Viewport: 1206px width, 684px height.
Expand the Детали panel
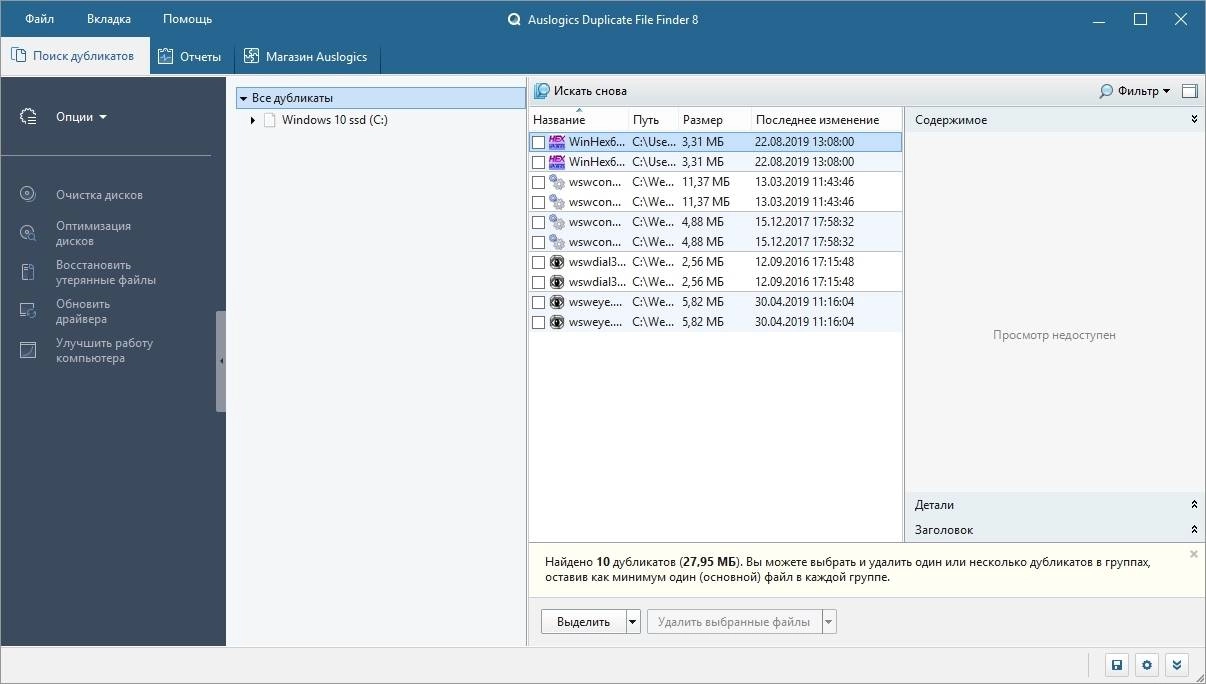point(1194,505)
